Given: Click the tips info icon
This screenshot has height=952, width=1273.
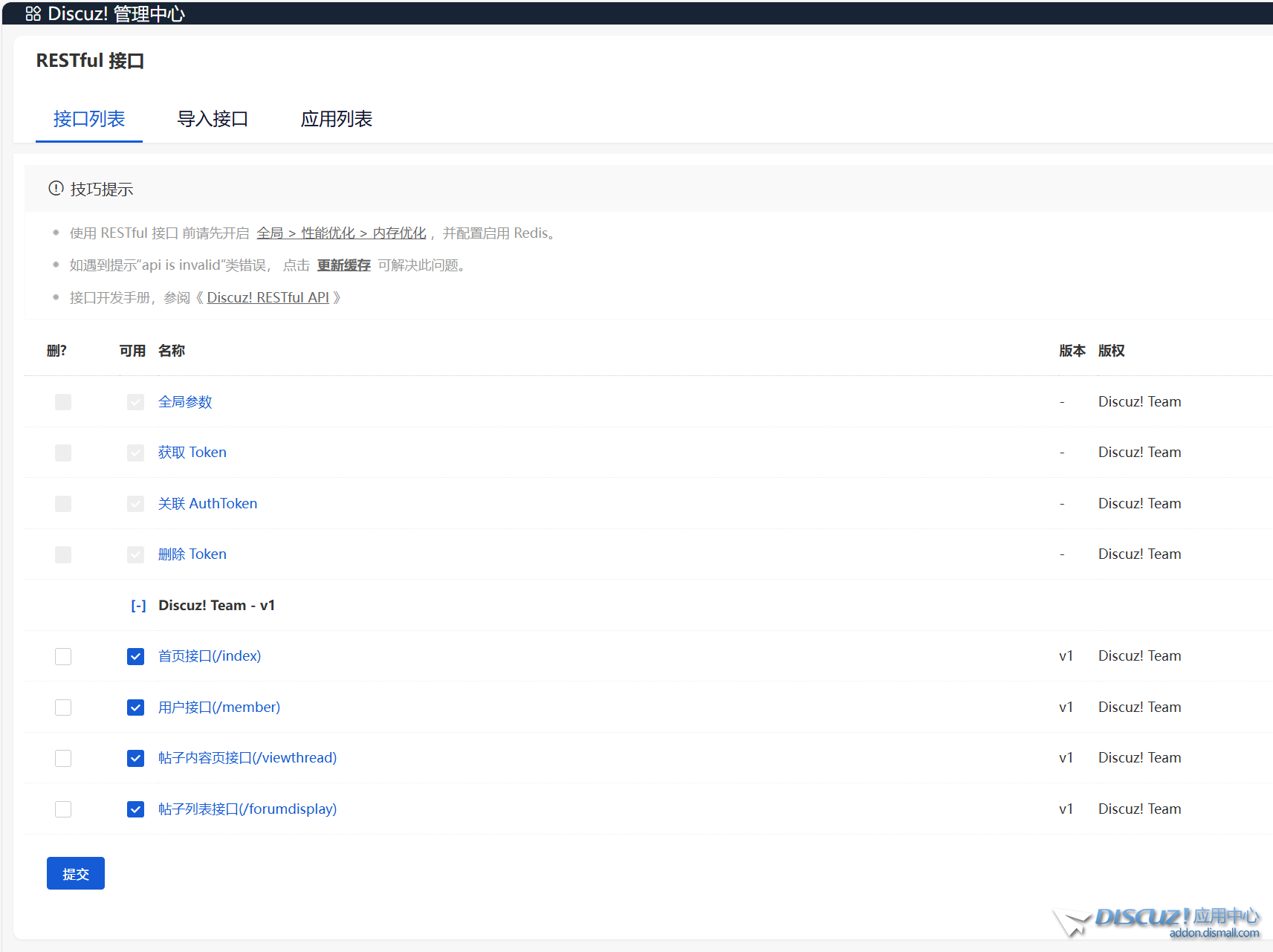Looking at the screenshot, I should tap(56, 189).
